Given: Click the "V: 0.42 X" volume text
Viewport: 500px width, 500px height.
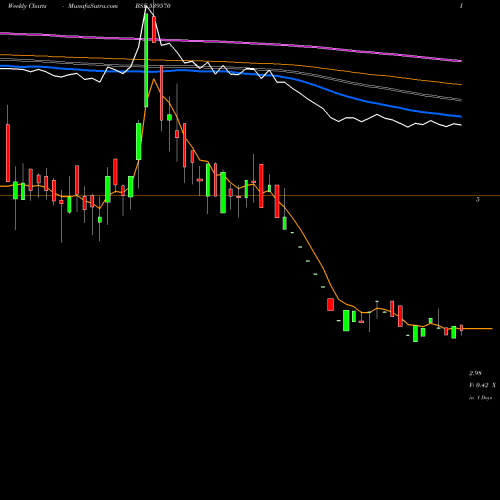Looking at the screenshot, I should tap(482, 385).
